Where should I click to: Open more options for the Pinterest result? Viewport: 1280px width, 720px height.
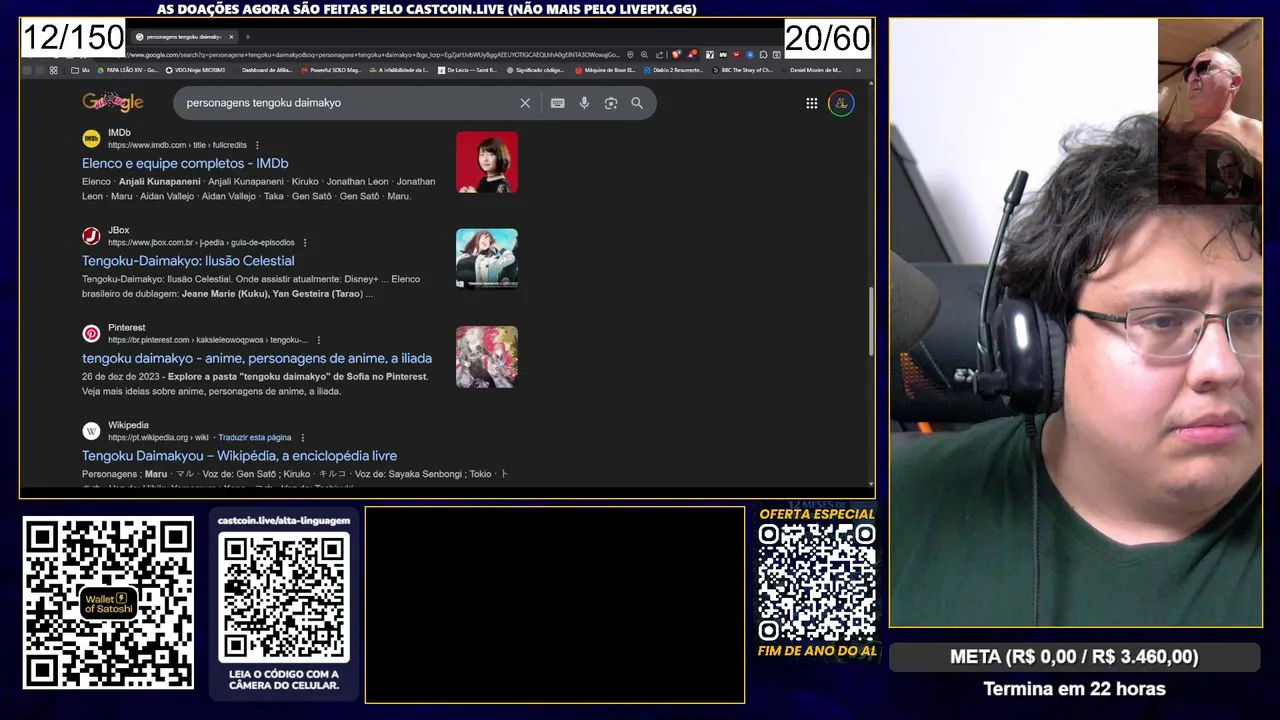click(319, 340)
